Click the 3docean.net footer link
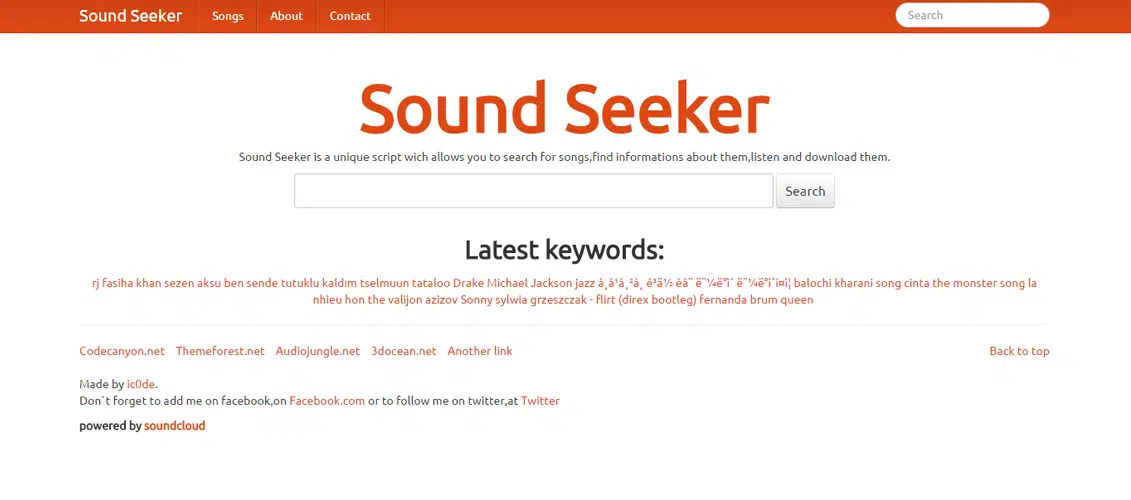This screenshot has width=1131, height=500. click(x=404, y=351)
